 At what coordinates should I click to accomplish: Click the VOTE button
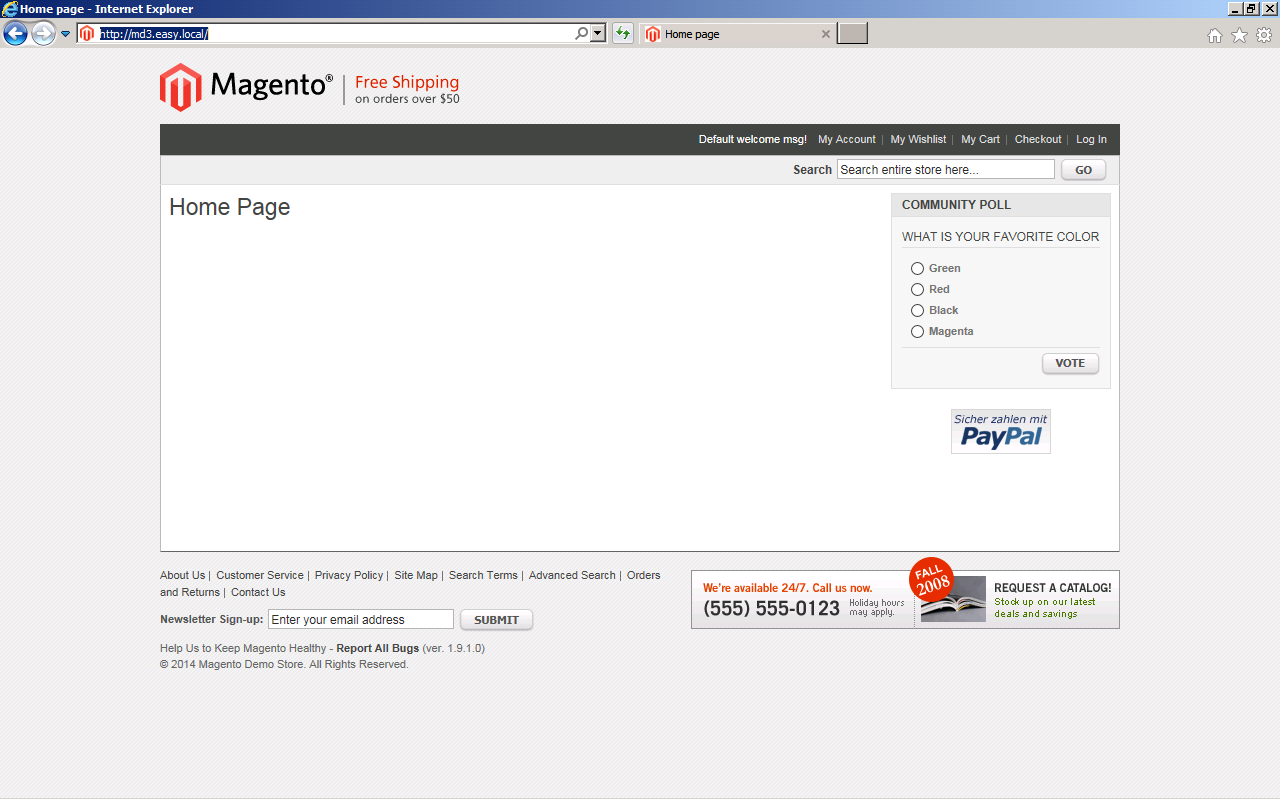coord(1070,363)
